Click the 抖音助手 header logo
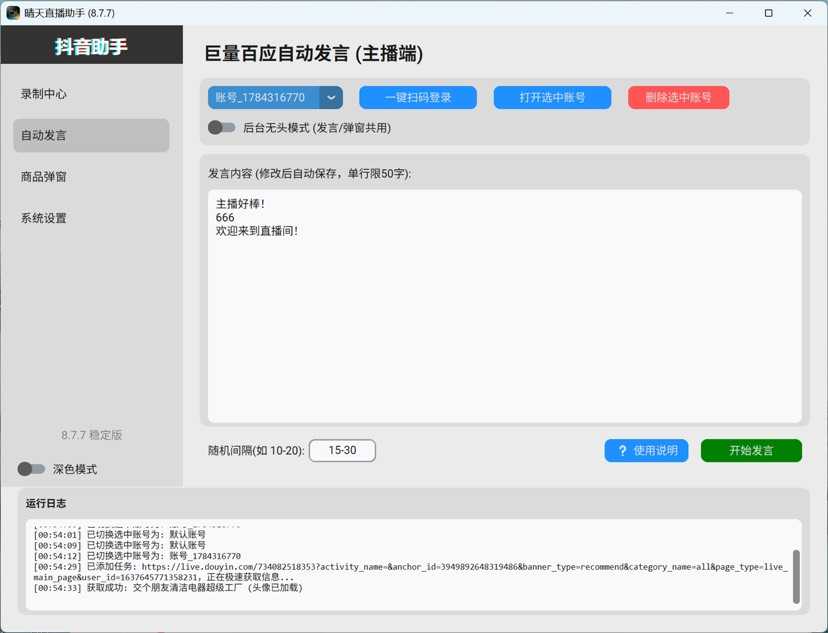The width and height of the screenshot is (828, 633). point(91,46)
